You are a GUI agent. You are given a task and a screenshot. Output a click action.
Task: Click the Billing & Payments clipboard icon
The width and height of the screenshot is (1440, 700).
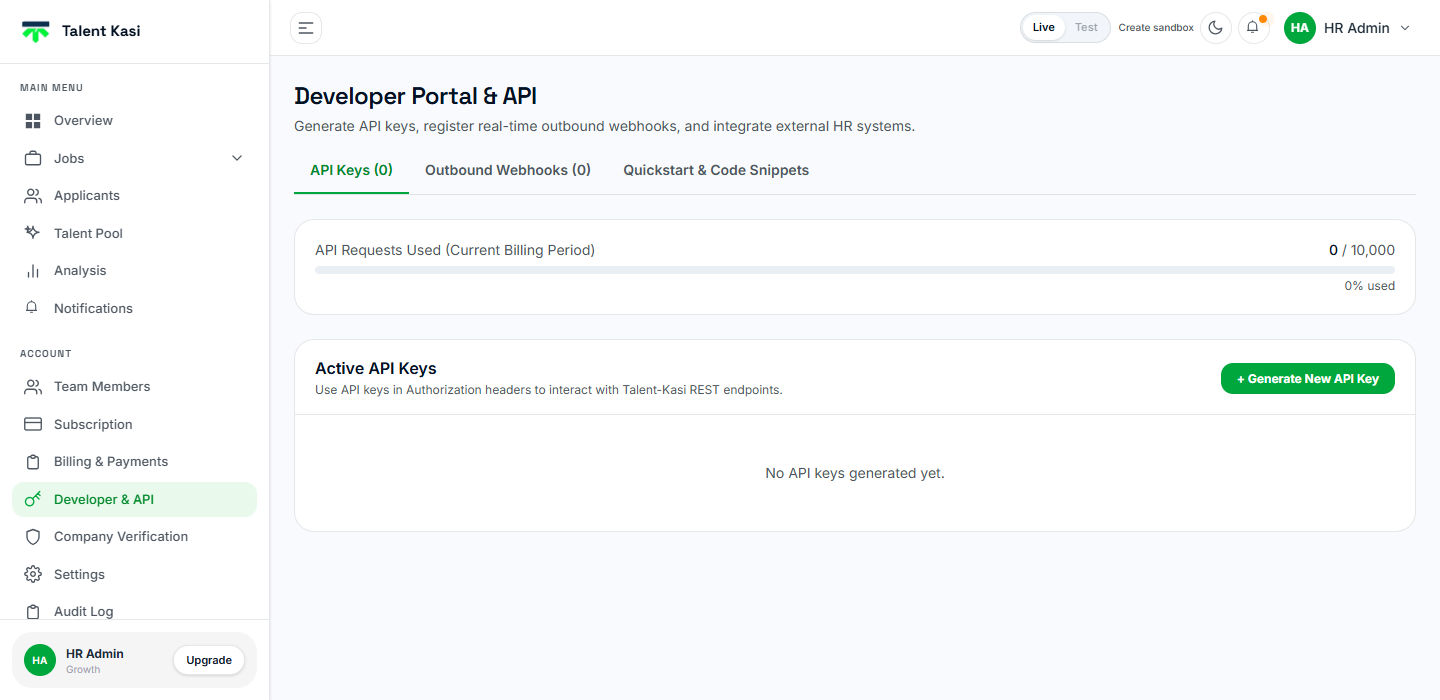[33, 462]
